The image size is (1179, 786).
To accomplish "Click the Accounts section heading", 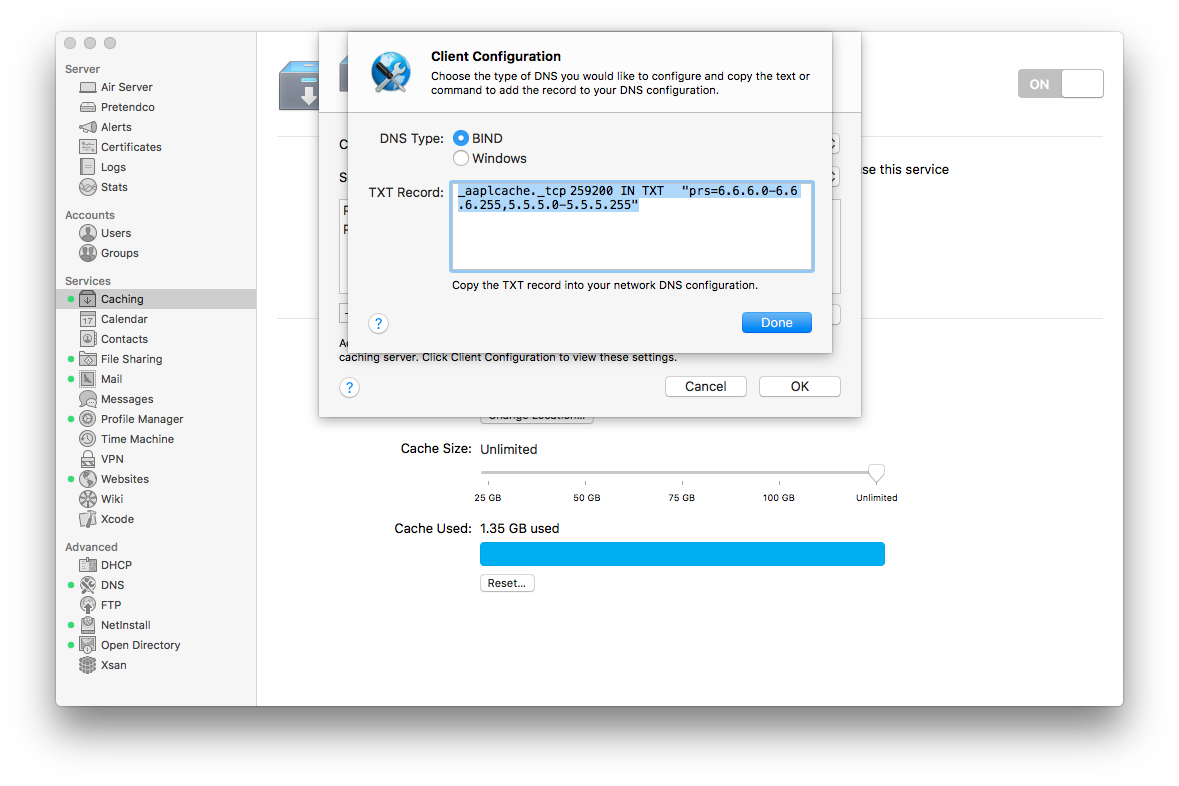I will click(x=89, y=215).
